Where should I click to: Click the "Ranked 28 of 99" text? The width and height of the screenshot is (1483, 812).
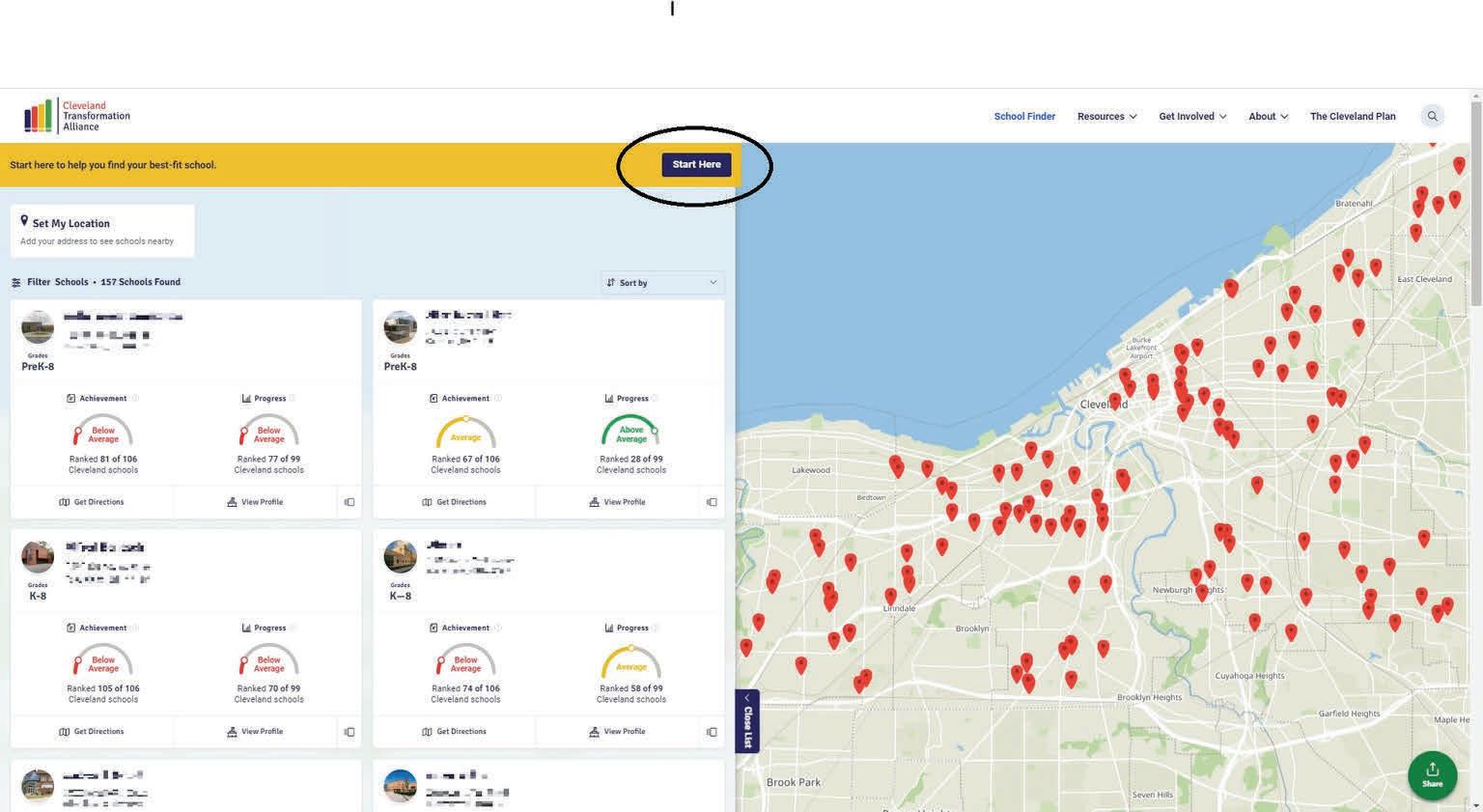(631, 460)
